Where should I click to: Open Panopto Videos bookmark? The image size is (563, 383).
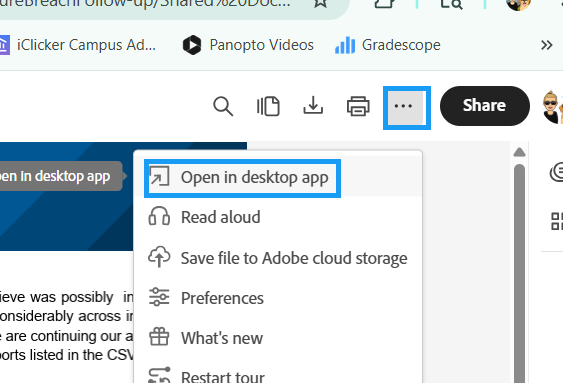click(248, 45)
